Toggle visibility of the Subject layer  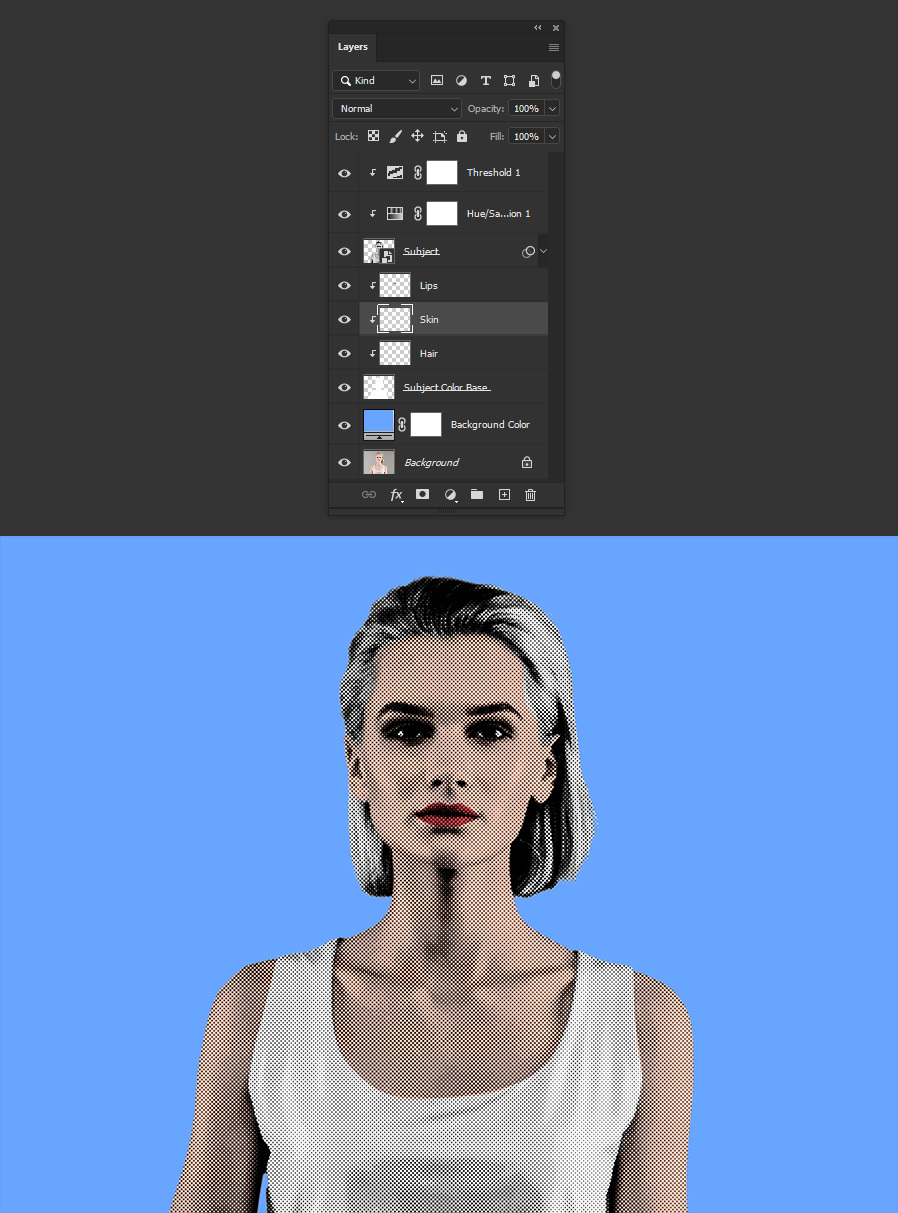(x=344, y=251)
